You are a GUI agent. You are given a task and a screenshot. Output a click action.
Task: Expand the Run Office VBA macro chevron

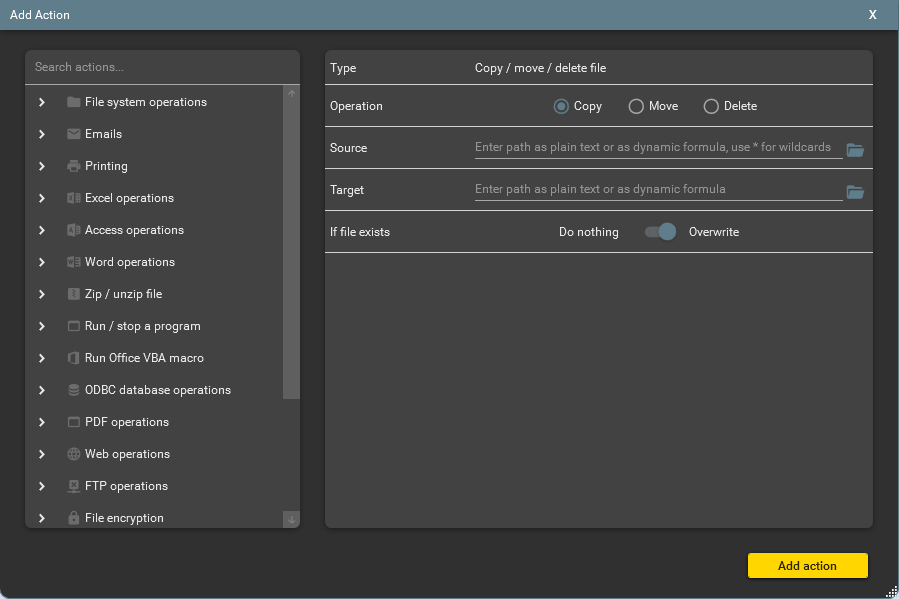point(42,358)
